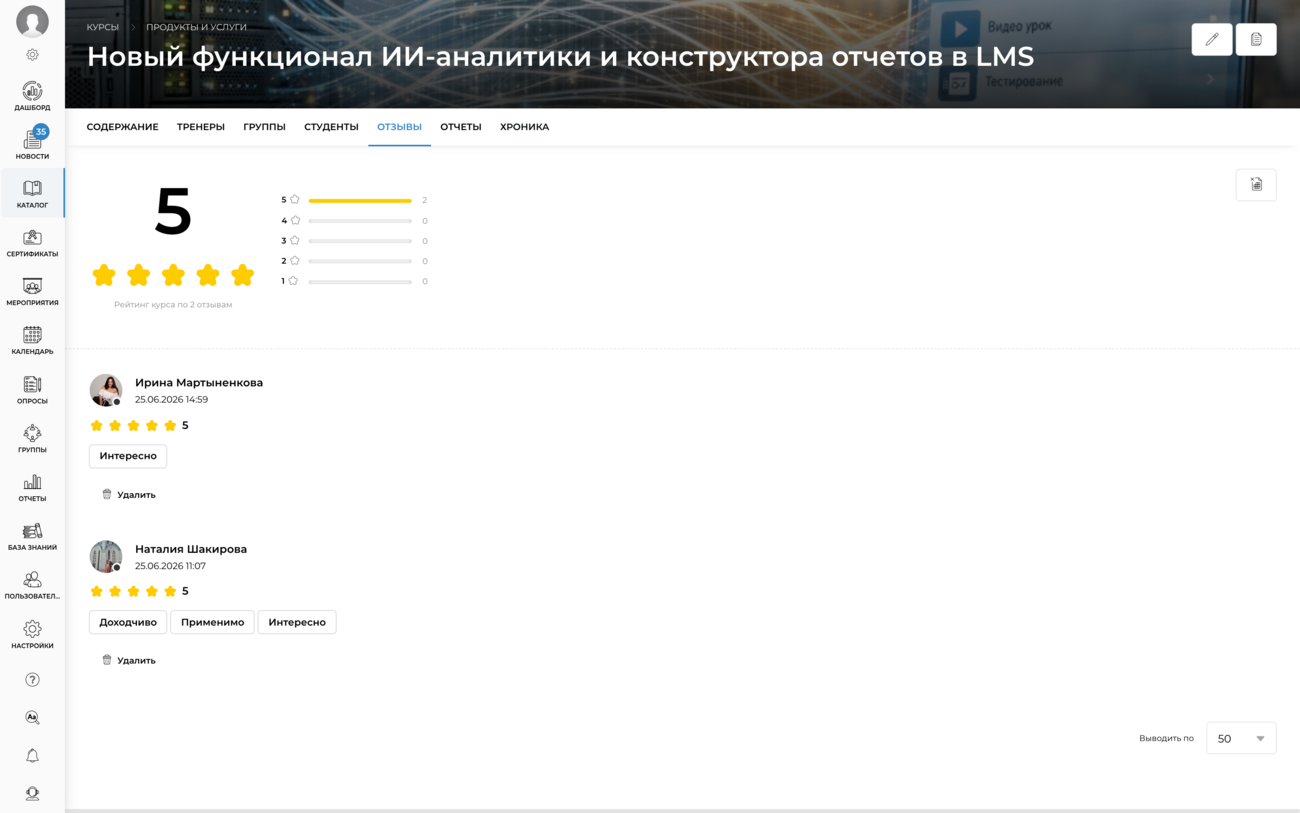Open Наталия Шакирова's name link
The height and width of the screenshot is (813, 1300).
pos(191,549)
